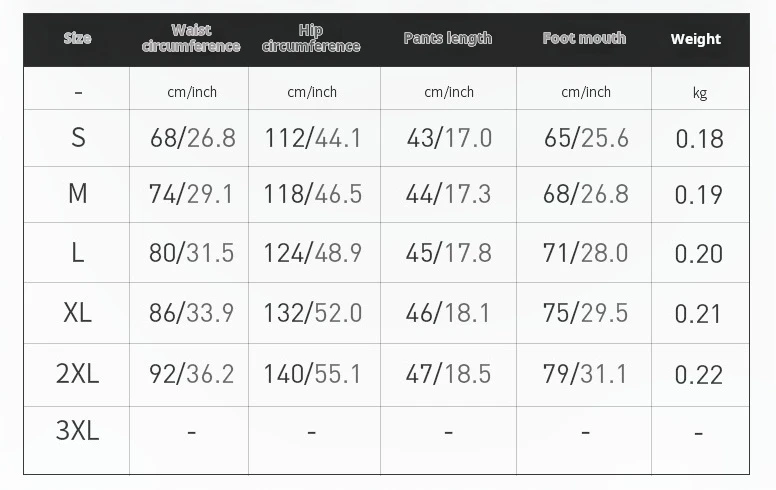Click the 45/17.8 pants length cell
The height and width of the screenshot is (490, 776).
(x=448, y=253)
